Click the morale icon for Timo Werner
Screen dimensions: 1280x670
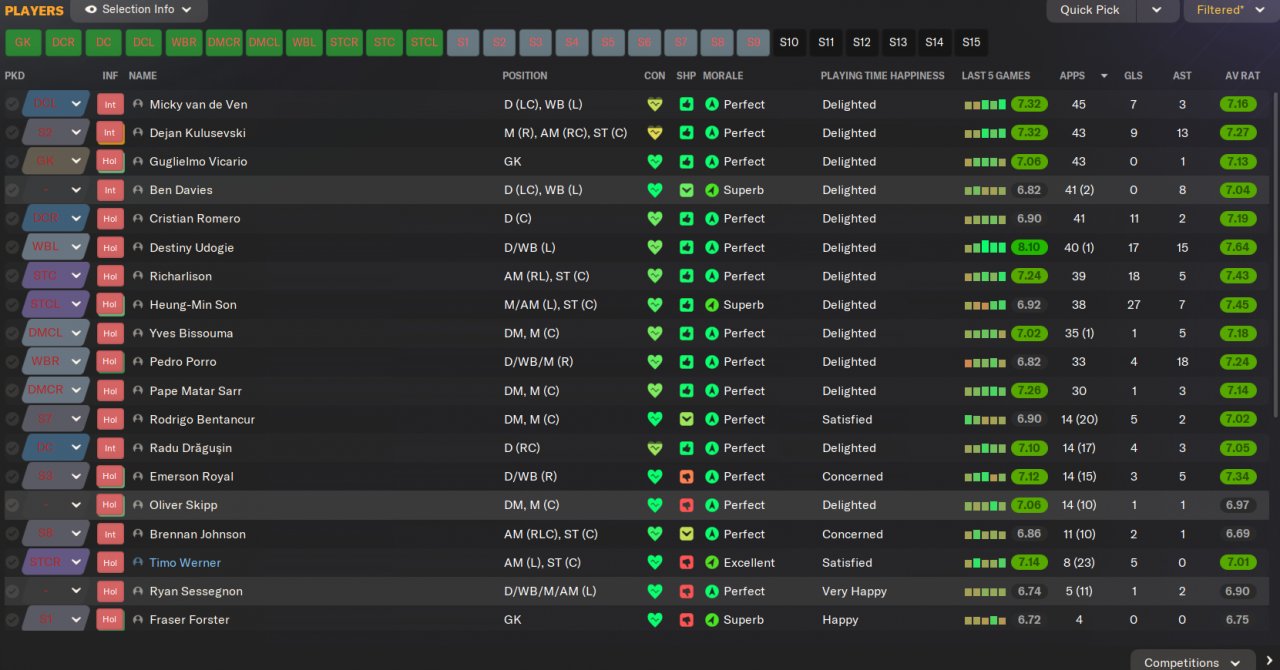pos(712,563)
